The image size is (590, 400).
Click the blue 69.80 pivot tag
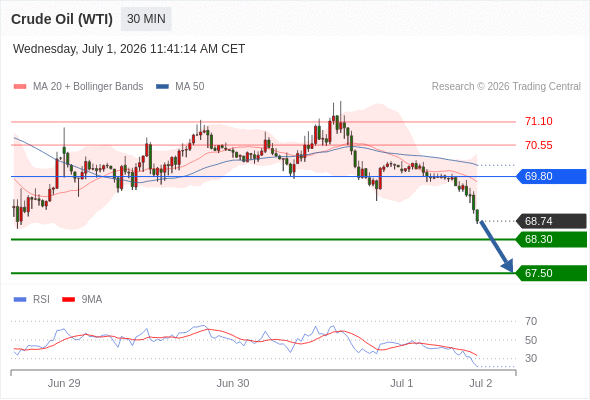point(551,176)
